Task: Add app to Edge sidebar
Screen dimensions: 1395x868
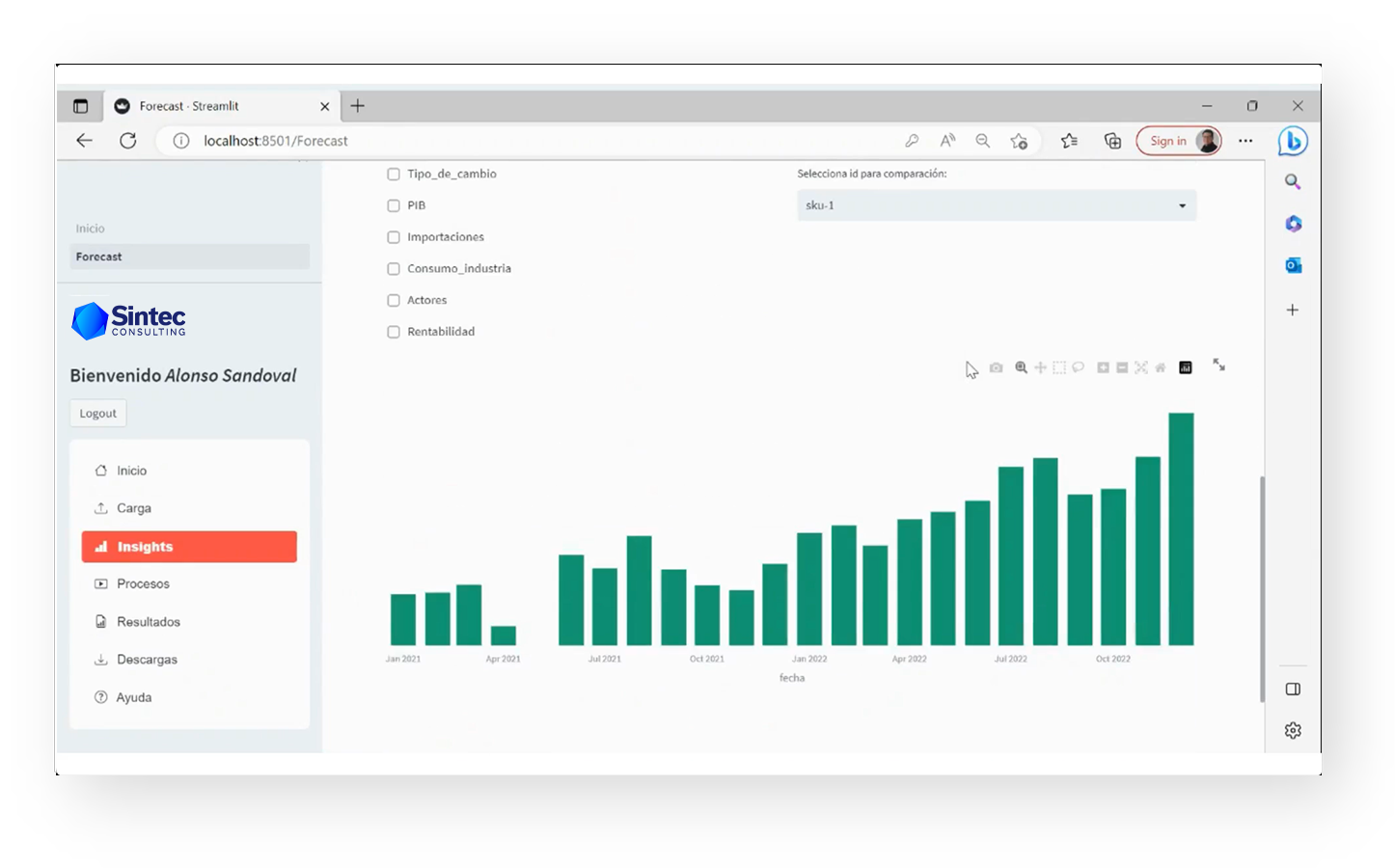Action: tap(1293, 310)
